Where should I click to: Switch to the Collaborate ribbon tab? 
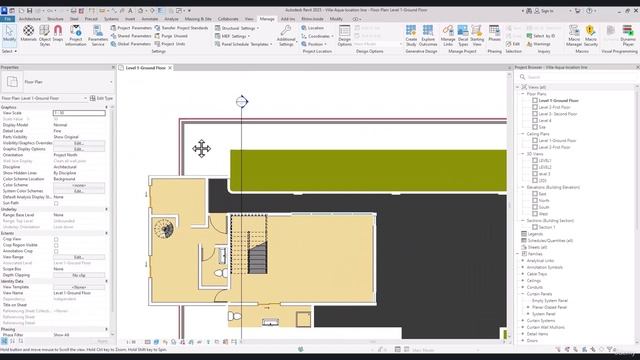coord(228,19)
